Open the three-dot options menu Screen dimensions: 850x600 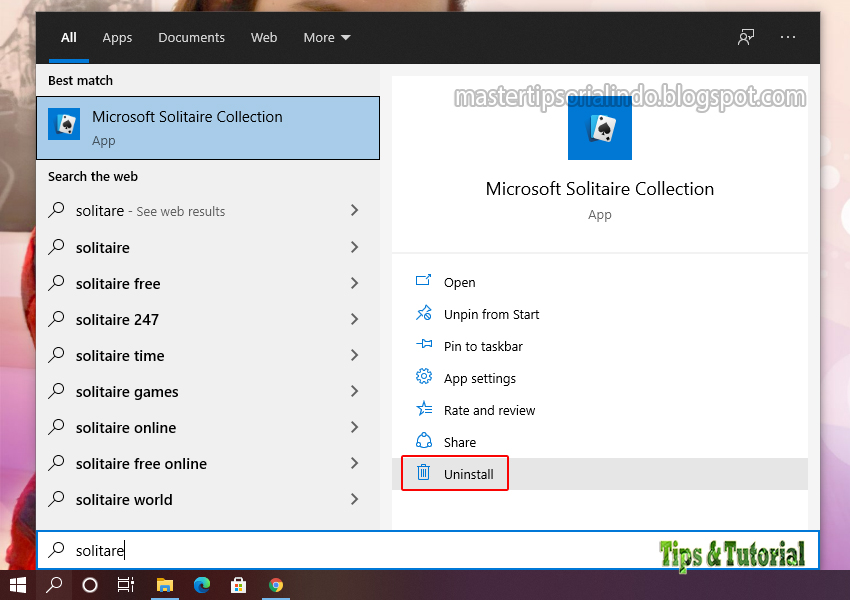point(788,37)
